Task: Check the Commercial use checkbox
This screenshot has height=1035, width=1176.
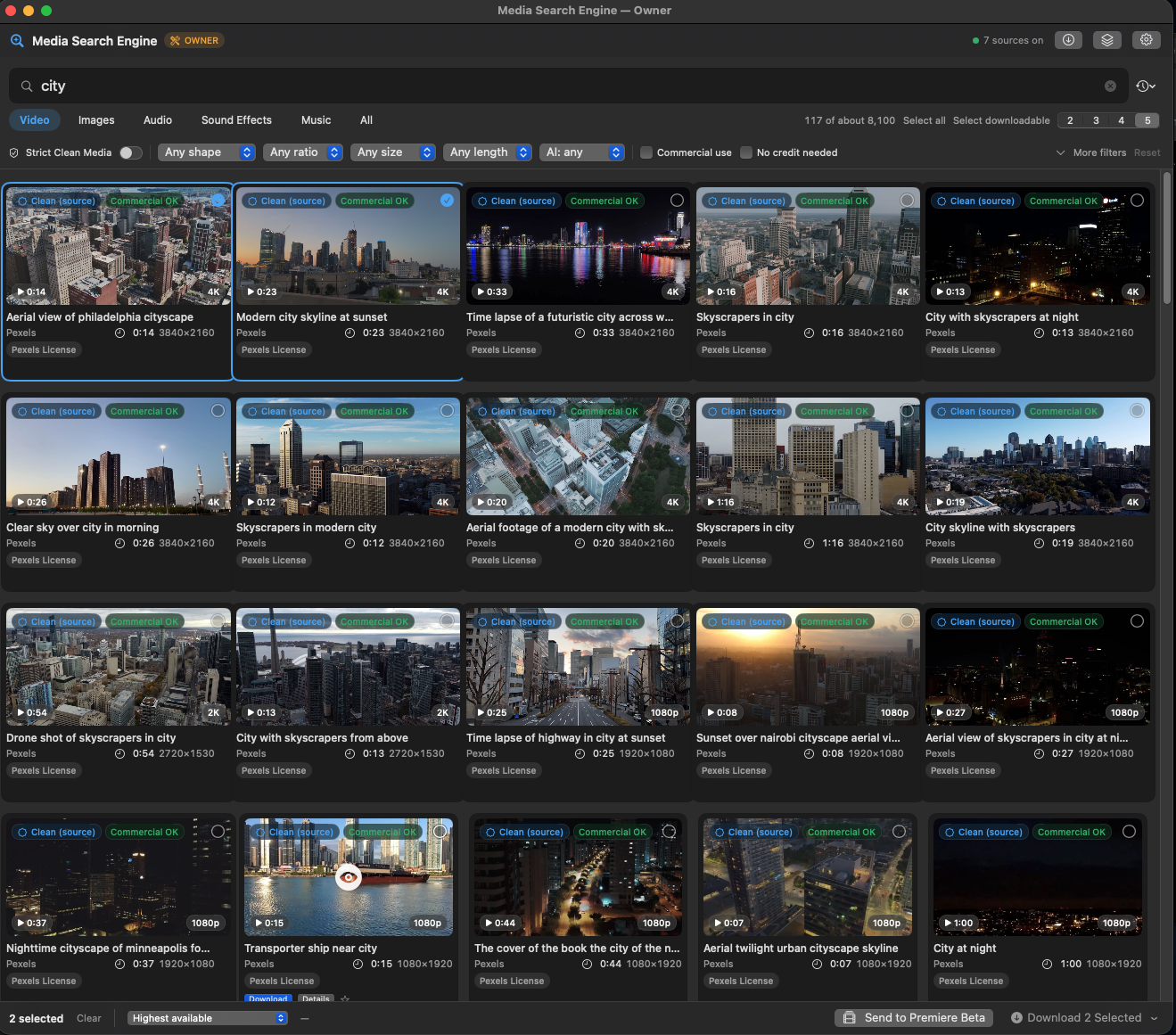Action: (646, 152)
